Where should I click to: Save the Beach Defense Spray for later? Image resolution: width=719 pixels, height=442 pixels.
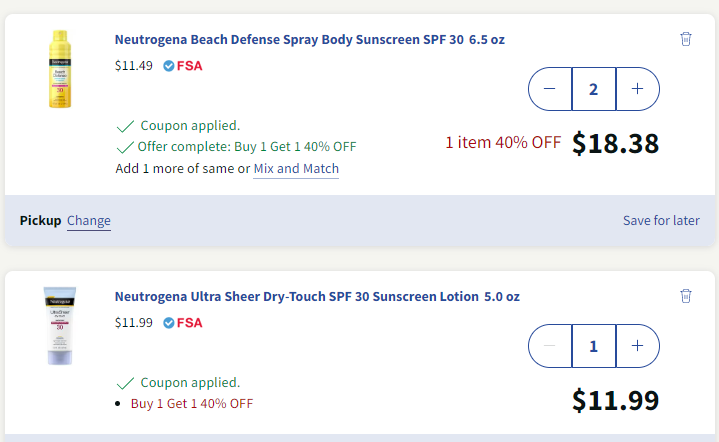pos(661,221)
